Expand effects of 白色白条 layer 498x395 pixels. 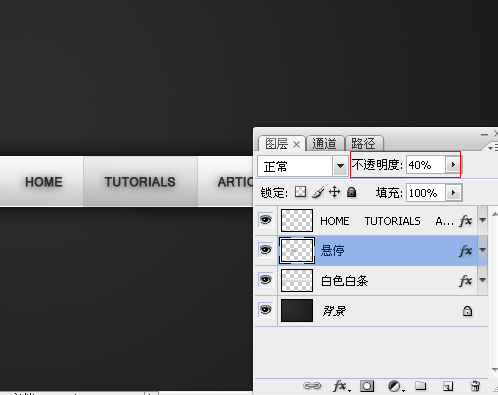point(483,280)
